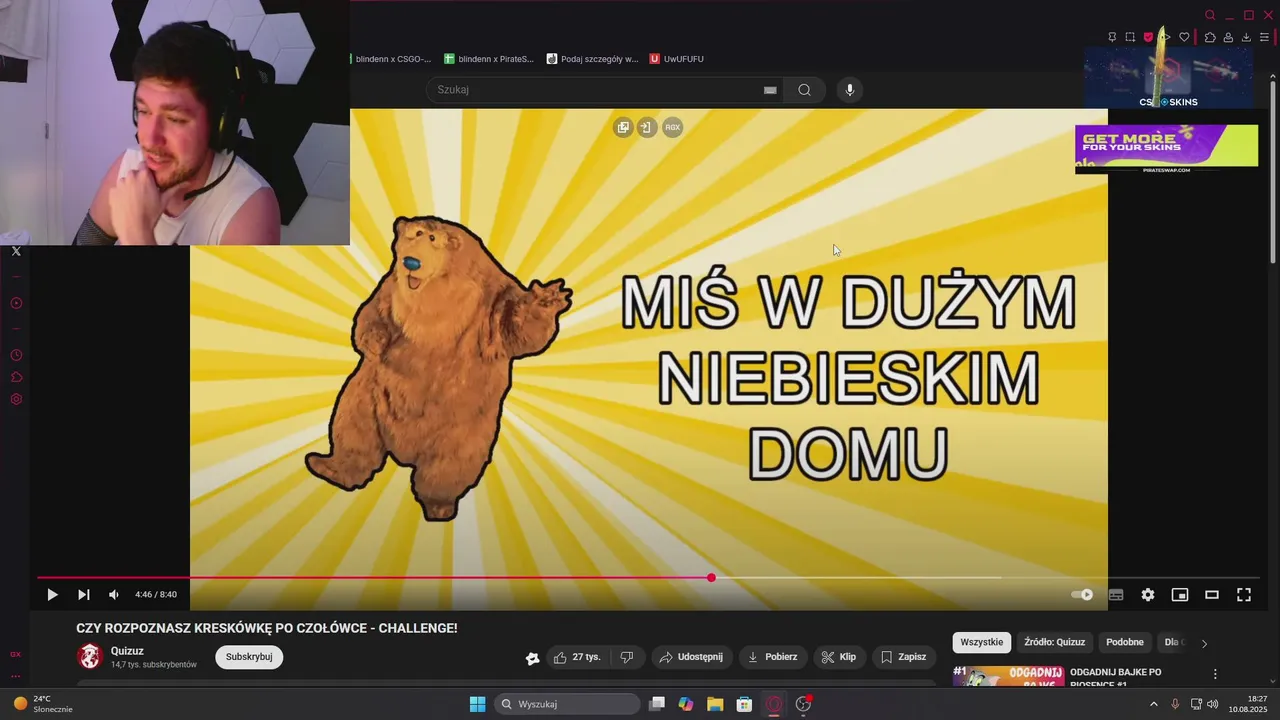Open options for Odgadnij Bajkę recommendation
The height and width of the screenshot is (720, 1280).
pos(1215,674)
